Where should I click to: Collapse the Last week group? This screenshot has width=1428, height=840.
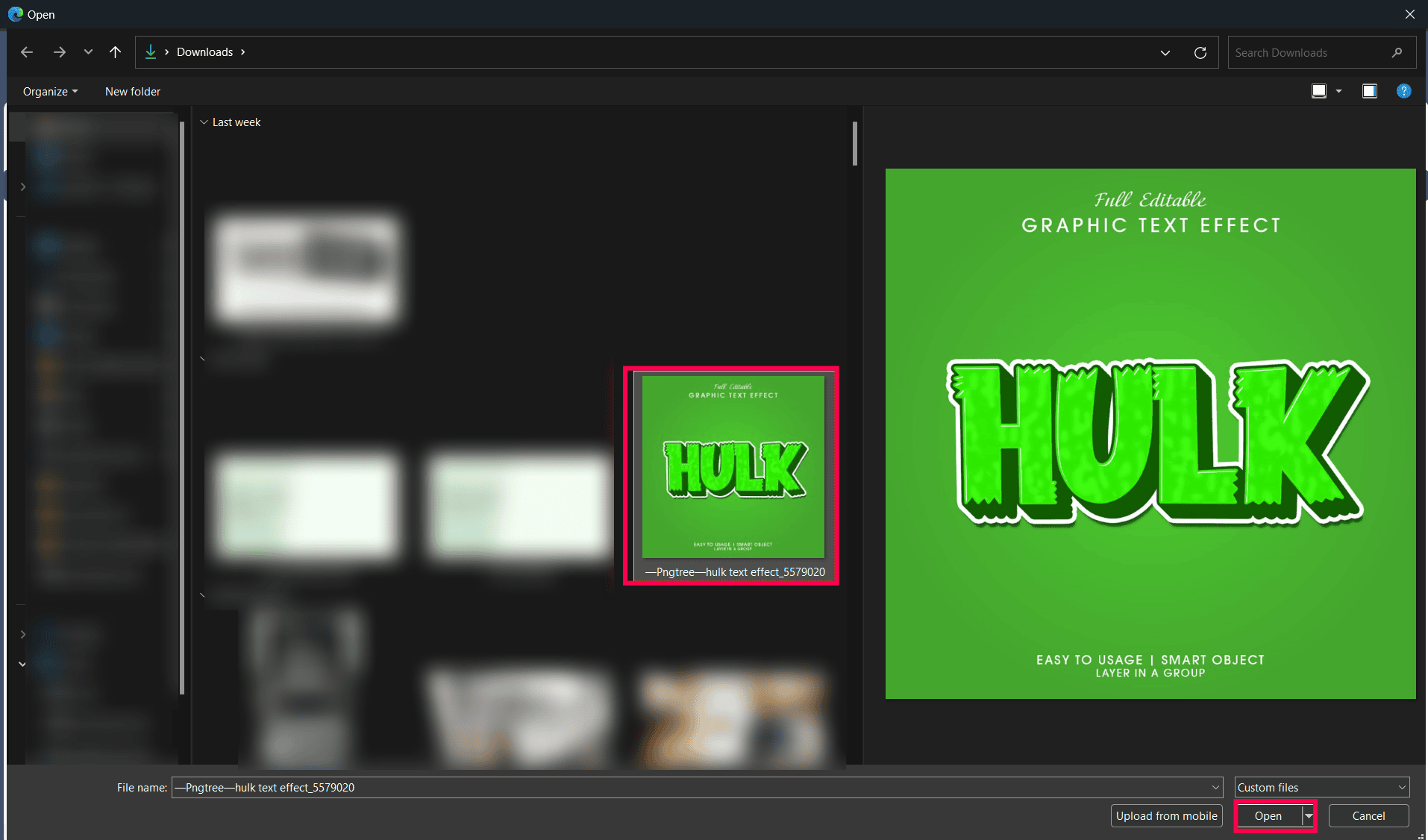coord(204,122)
